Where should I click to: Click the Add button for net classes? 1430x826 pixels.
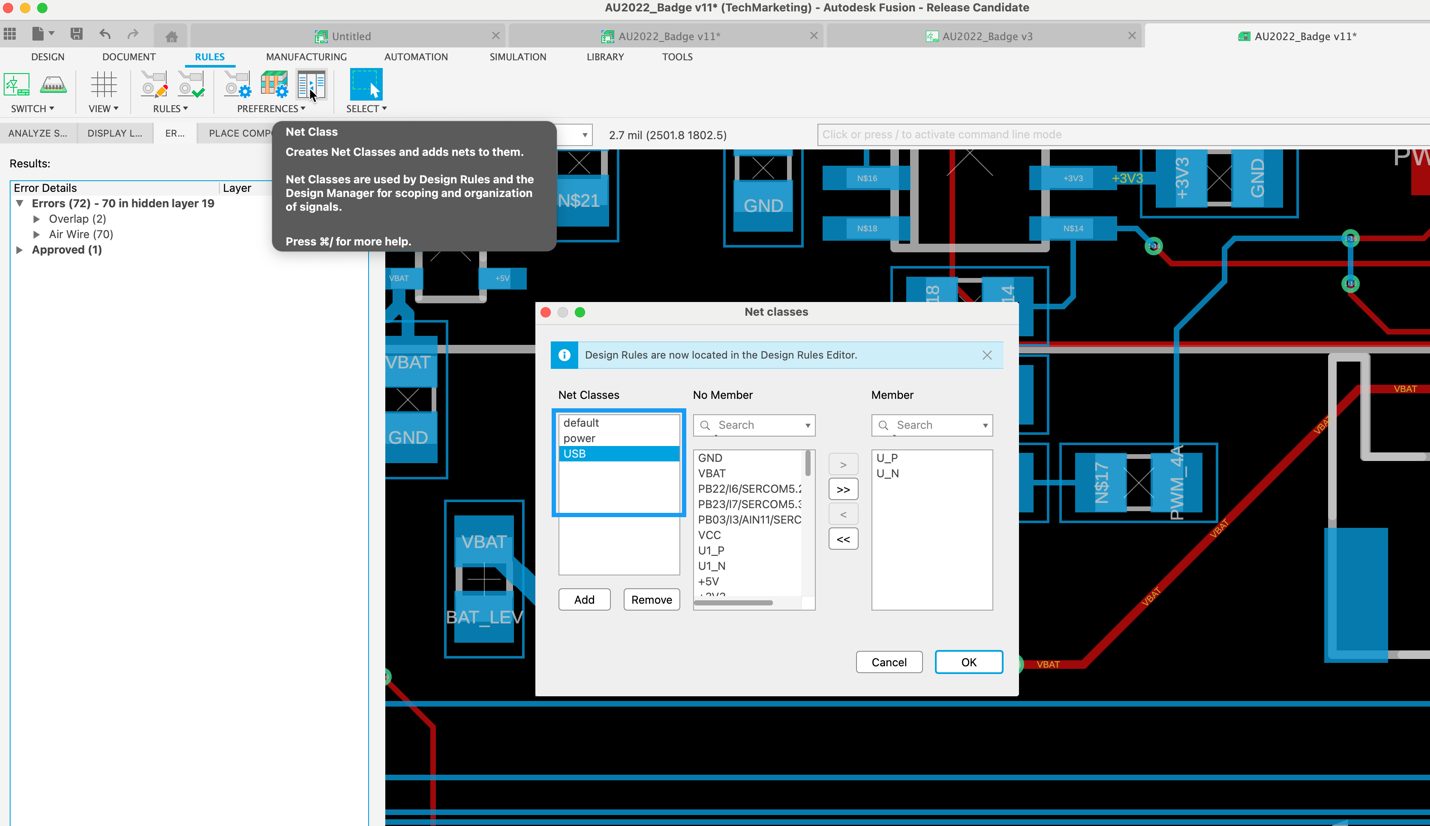(584, 599)
